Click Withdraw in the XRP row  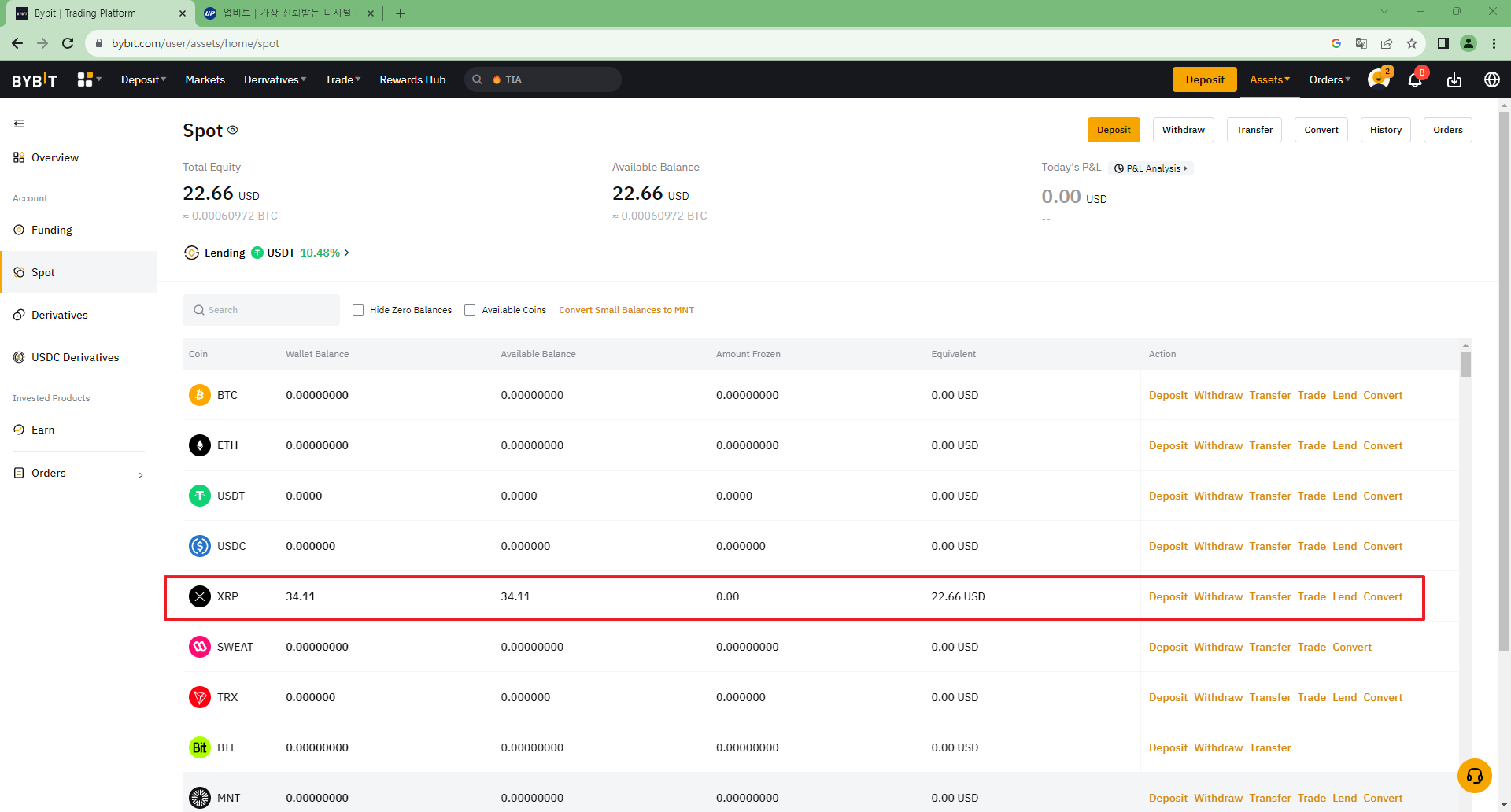pos(1217,596)
